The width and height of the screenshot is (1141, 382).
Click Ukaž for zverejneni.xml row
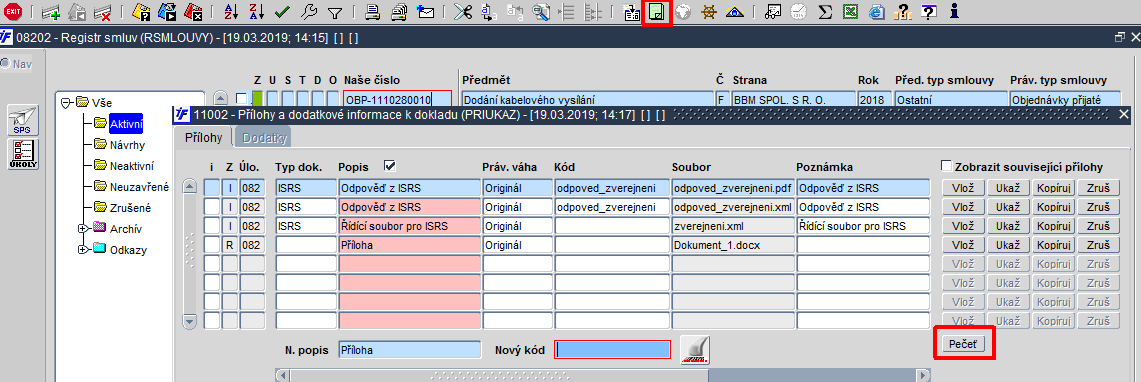[x=1008, y=226]
